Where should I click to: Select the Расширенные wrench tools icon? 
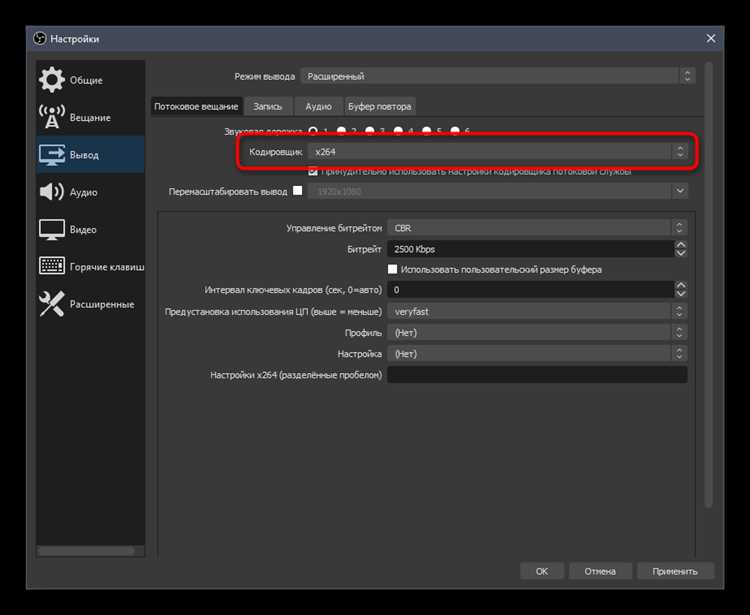[51, 304]
